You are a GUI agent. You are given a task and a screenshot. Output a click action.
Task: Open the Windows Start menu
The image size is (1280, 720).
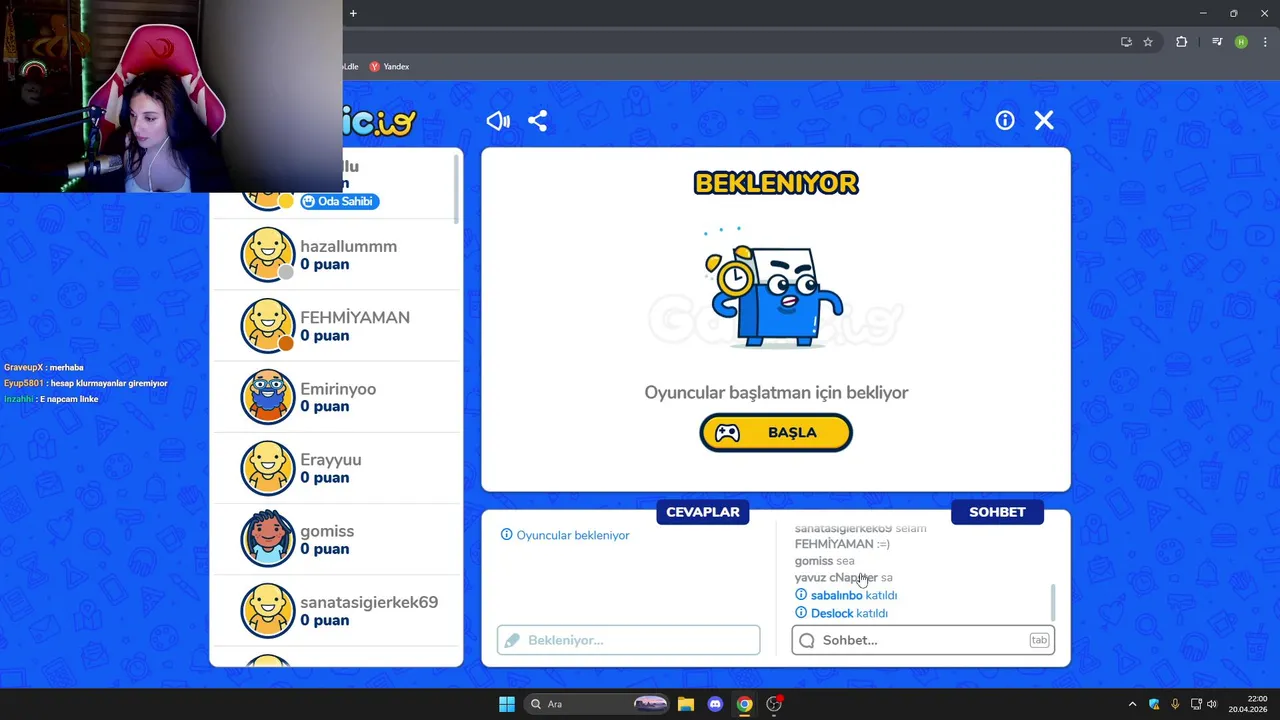point(507,704)
